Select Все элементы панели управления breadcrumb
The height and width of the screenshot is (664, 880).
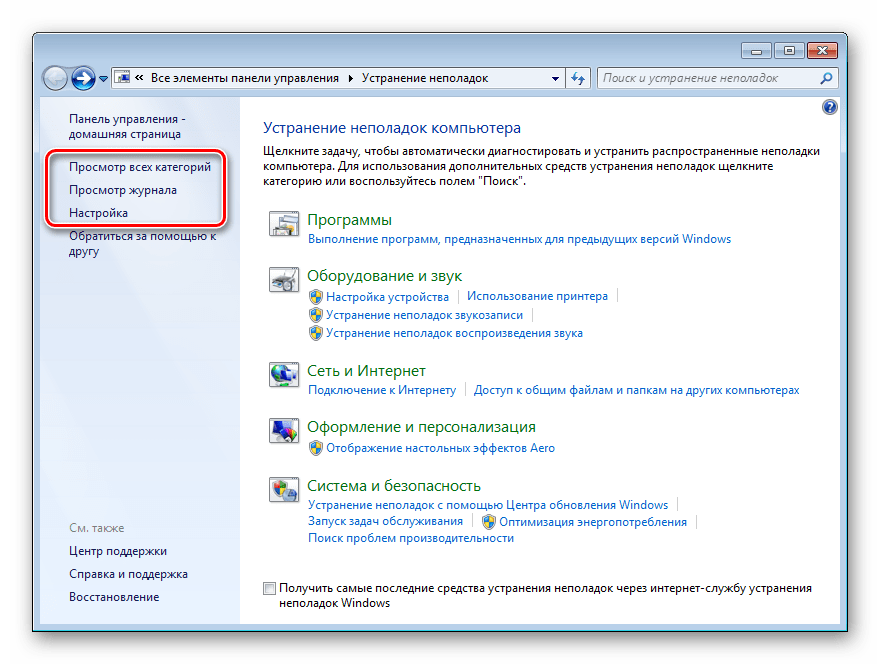[245, 78]
